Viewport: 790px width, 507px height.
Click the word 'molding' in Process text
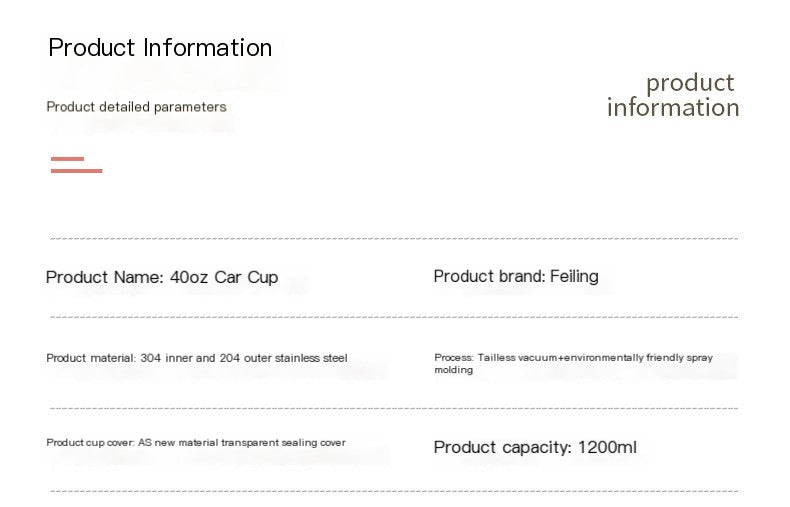[453, 370]
